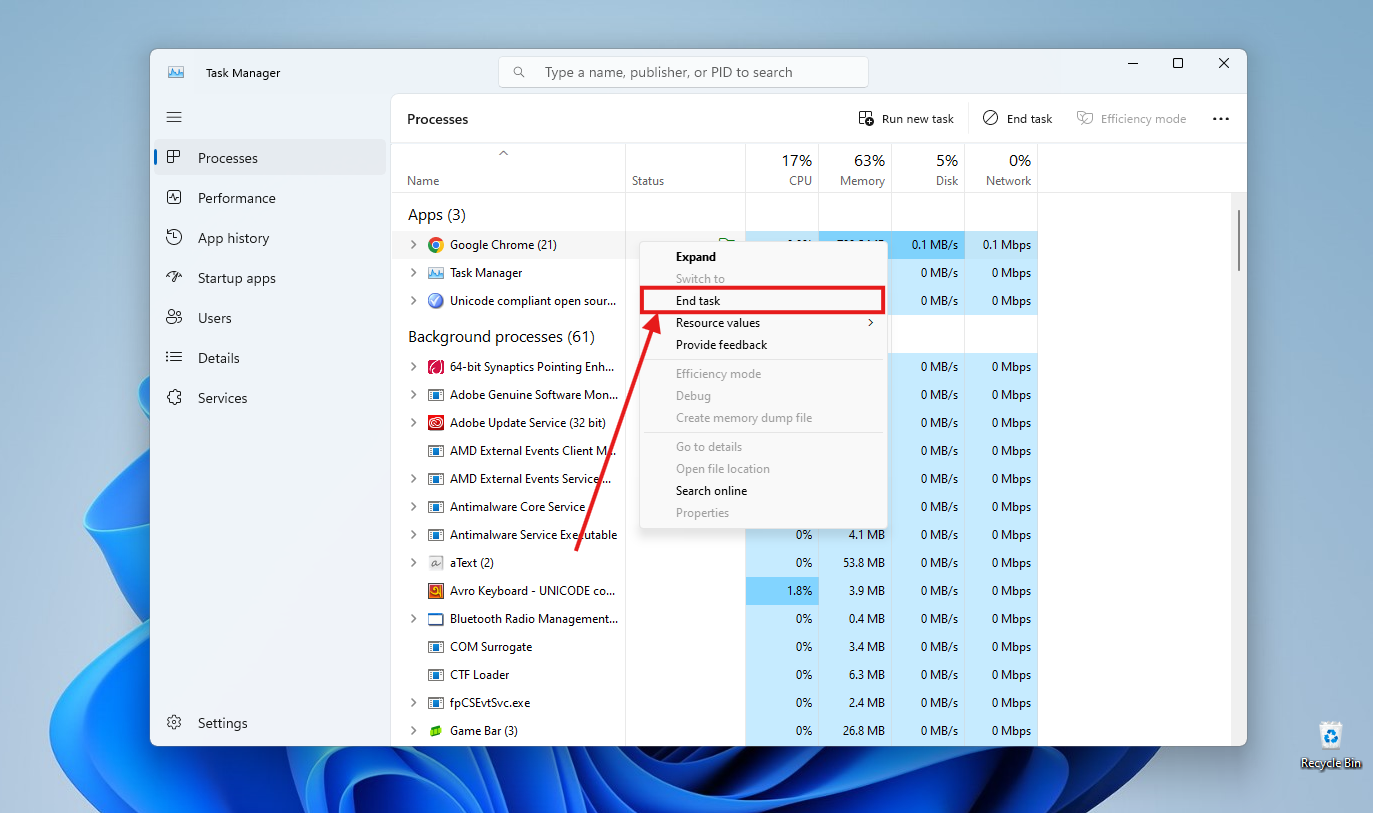Click Run new task button
The image size is (1373, 813).
(x=906, y=119)
